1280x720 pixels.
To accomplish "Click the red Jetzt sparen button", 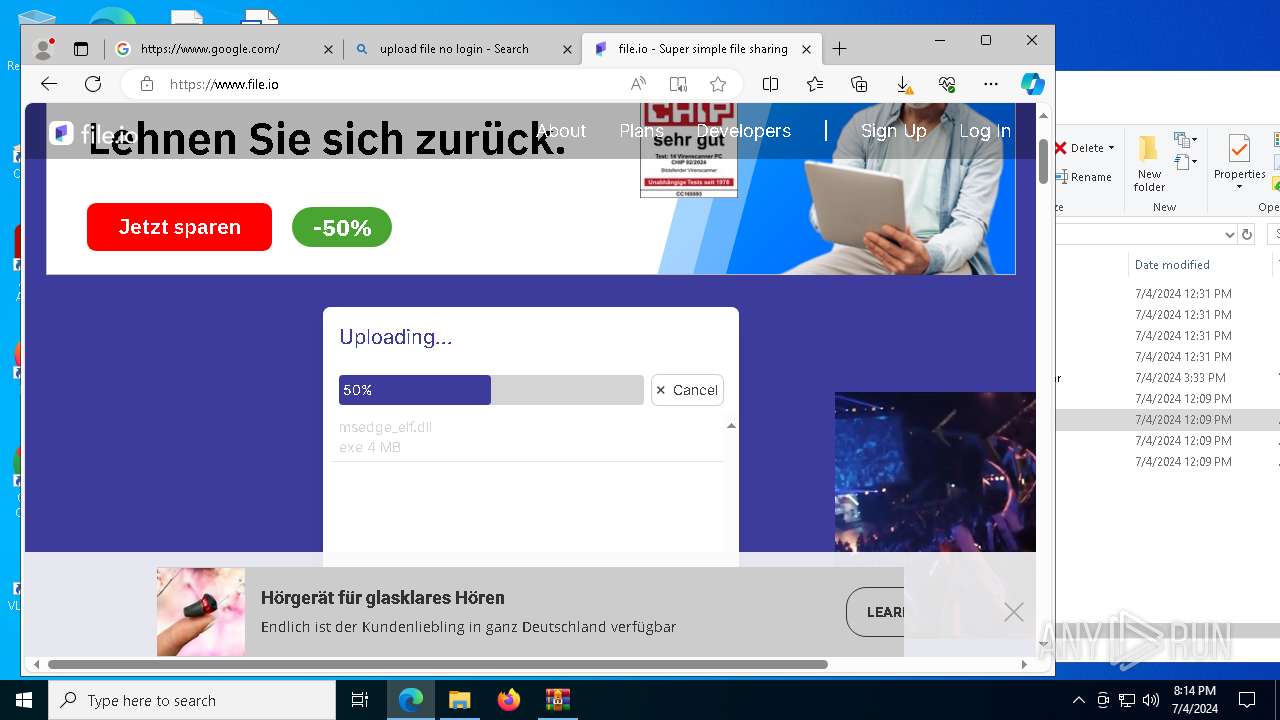I will [179, 227].
